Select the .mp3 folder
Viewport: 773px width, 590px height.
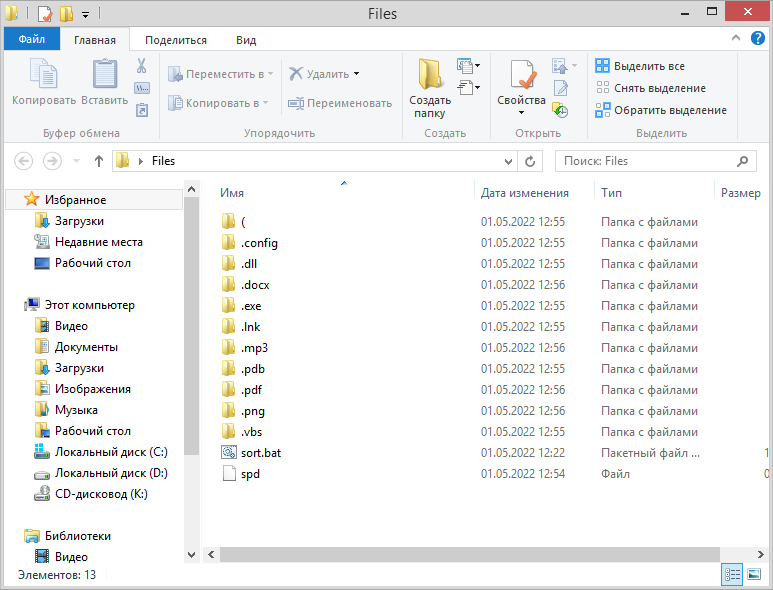pyautogui.click(x=254, y=348)
